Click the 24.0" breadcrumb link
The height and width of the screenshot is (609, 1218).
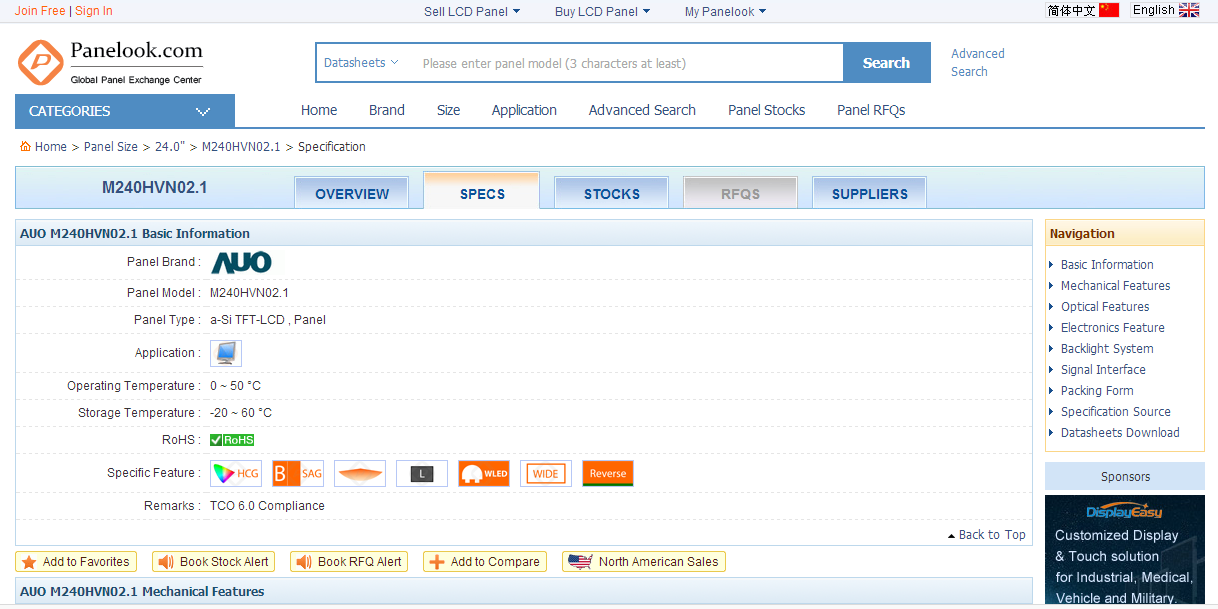pyautogui.click(x=170, y=147)
